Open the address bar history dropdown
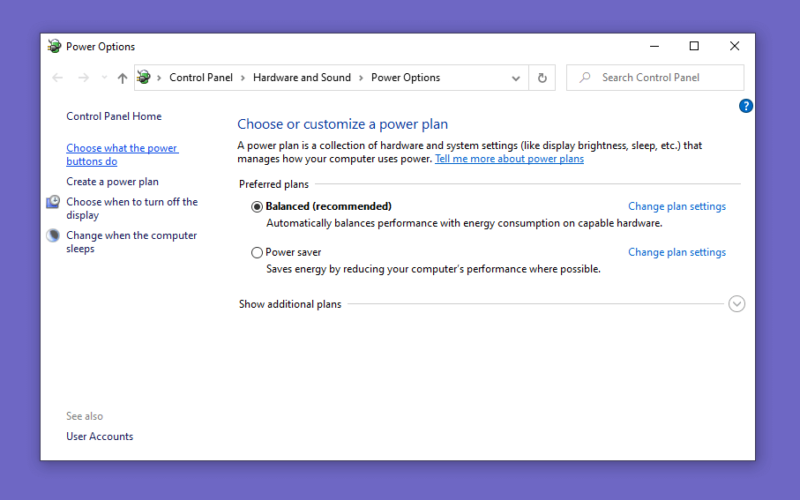 (516, 78)
